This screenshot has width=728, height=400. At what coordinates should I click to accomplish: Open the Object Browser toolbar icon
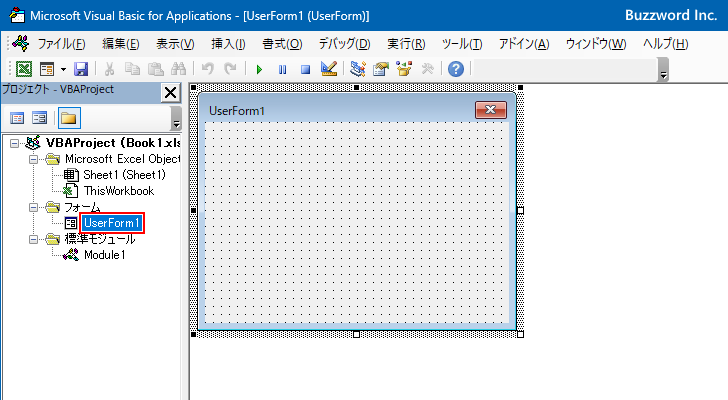point(404,69)
